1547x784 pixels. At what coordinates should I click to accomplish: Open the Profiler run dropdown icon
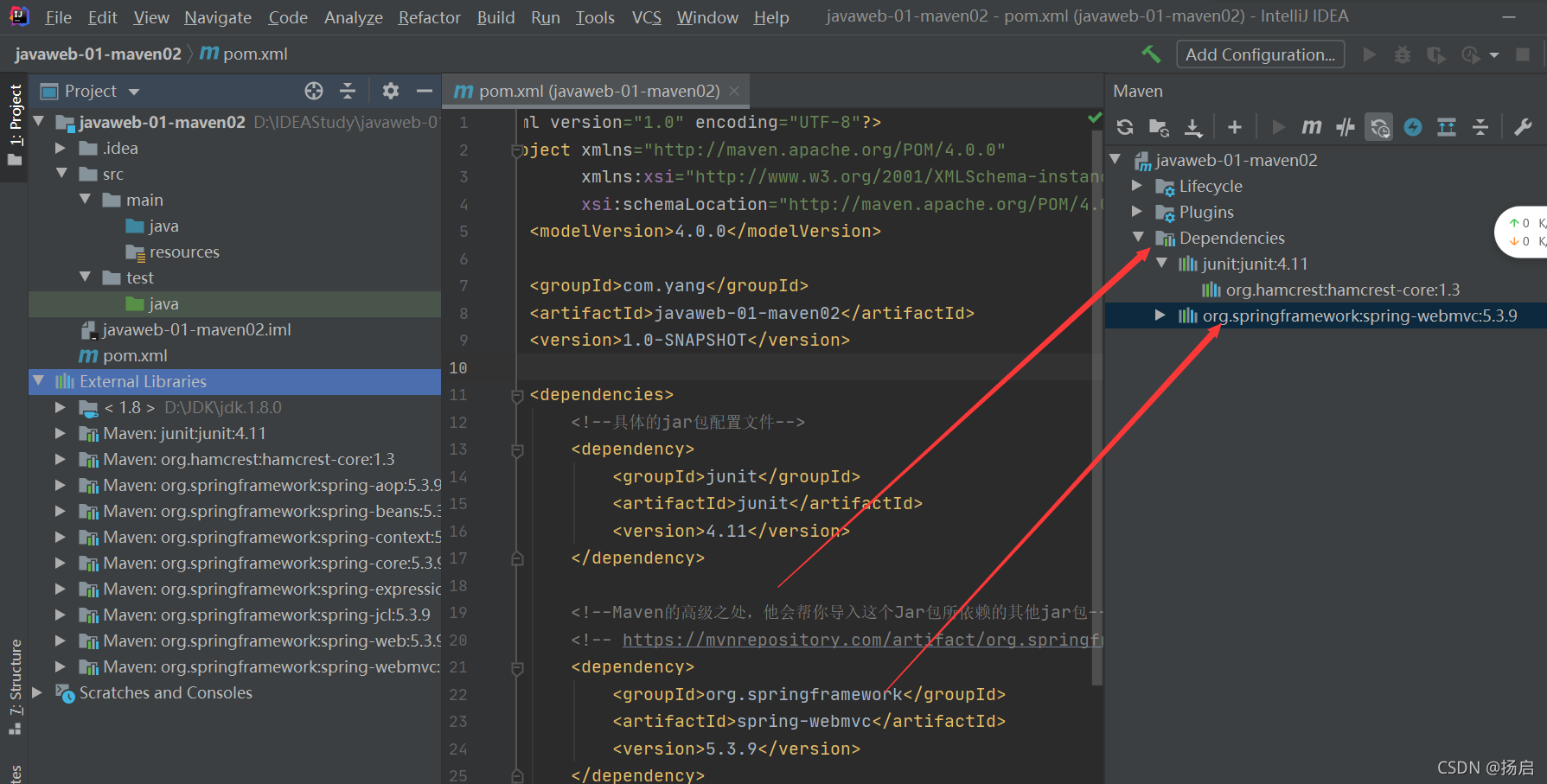pos(1494,55)
